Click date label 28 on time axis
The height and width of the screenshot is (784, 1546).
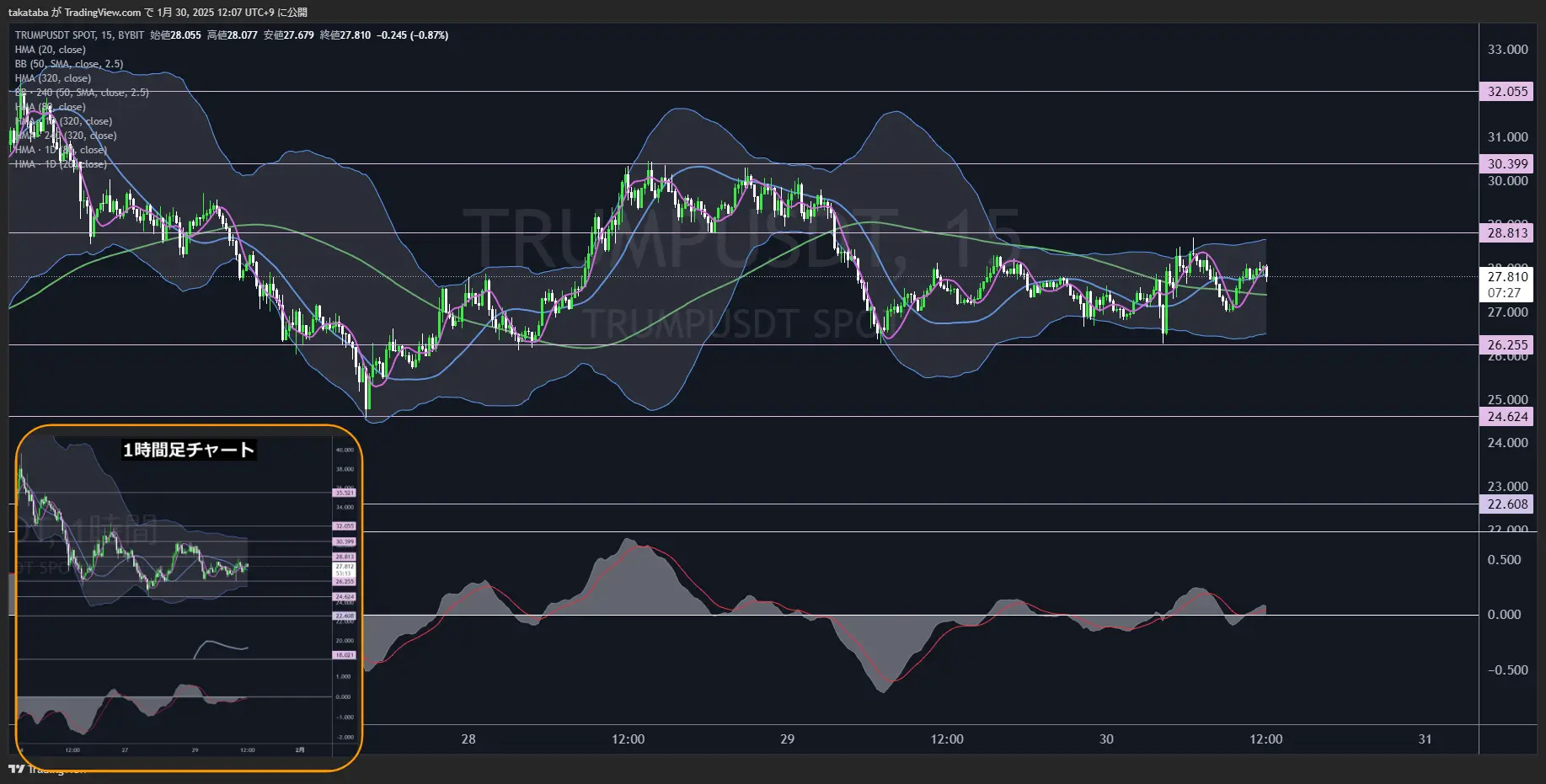click(x=468, y=739)
